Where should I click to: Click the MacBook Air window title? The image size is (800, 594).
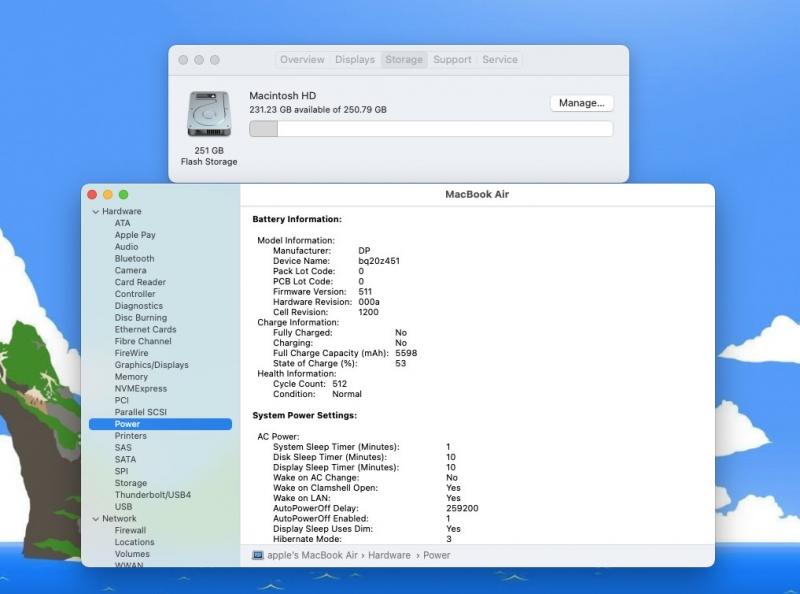477,194
